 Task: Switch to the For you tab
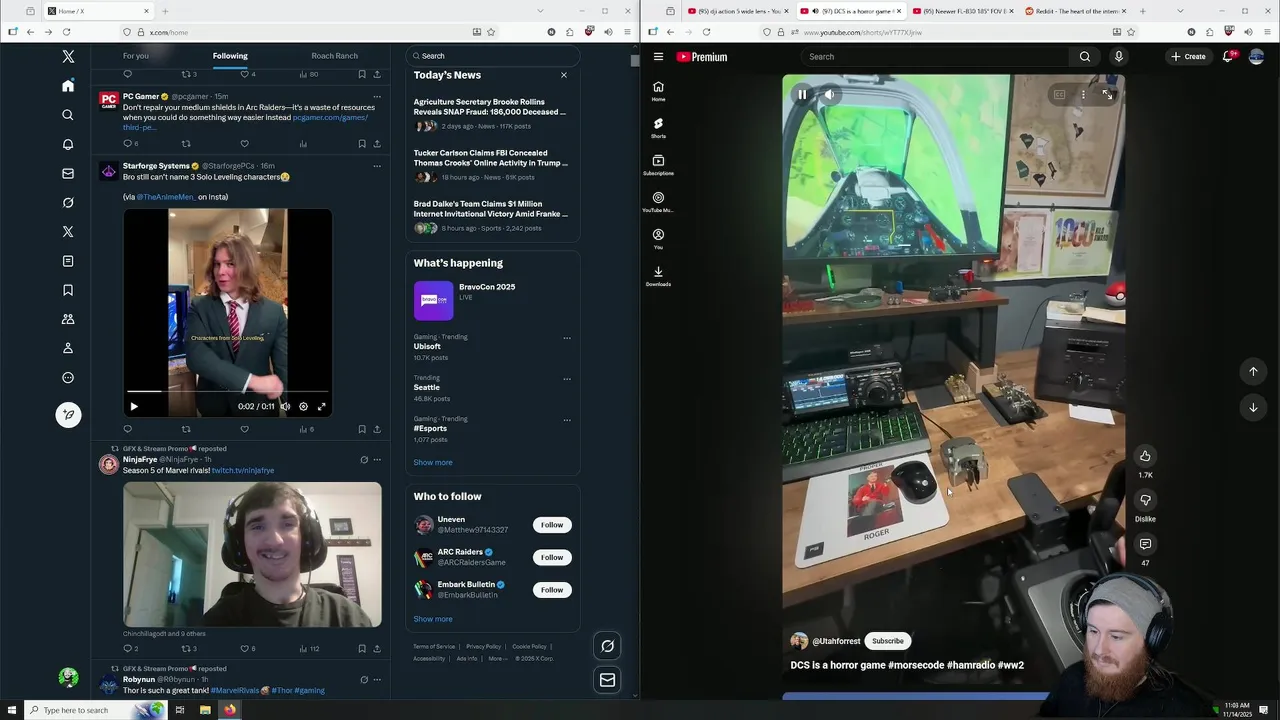136,56
